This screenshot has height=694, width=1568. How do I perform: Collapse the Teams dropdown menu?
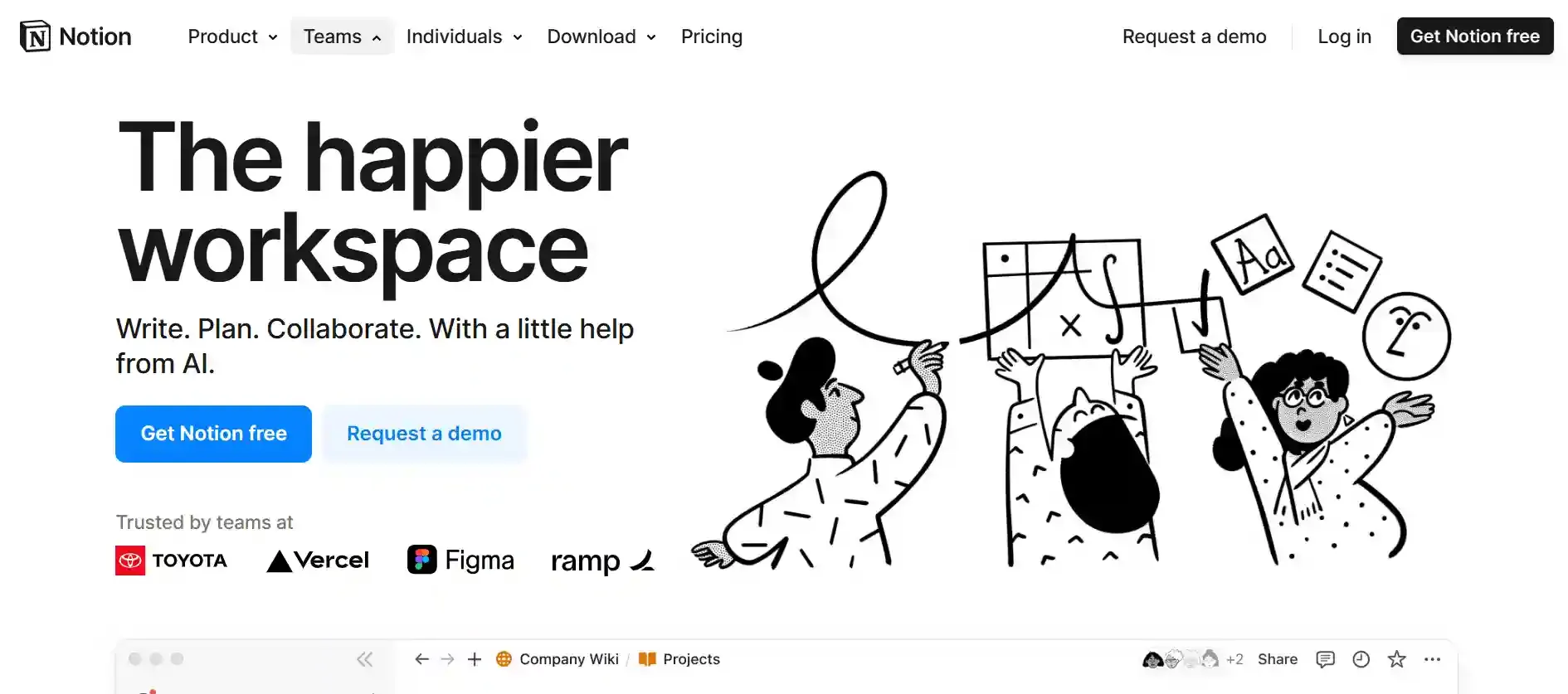[x=342, y=36]
